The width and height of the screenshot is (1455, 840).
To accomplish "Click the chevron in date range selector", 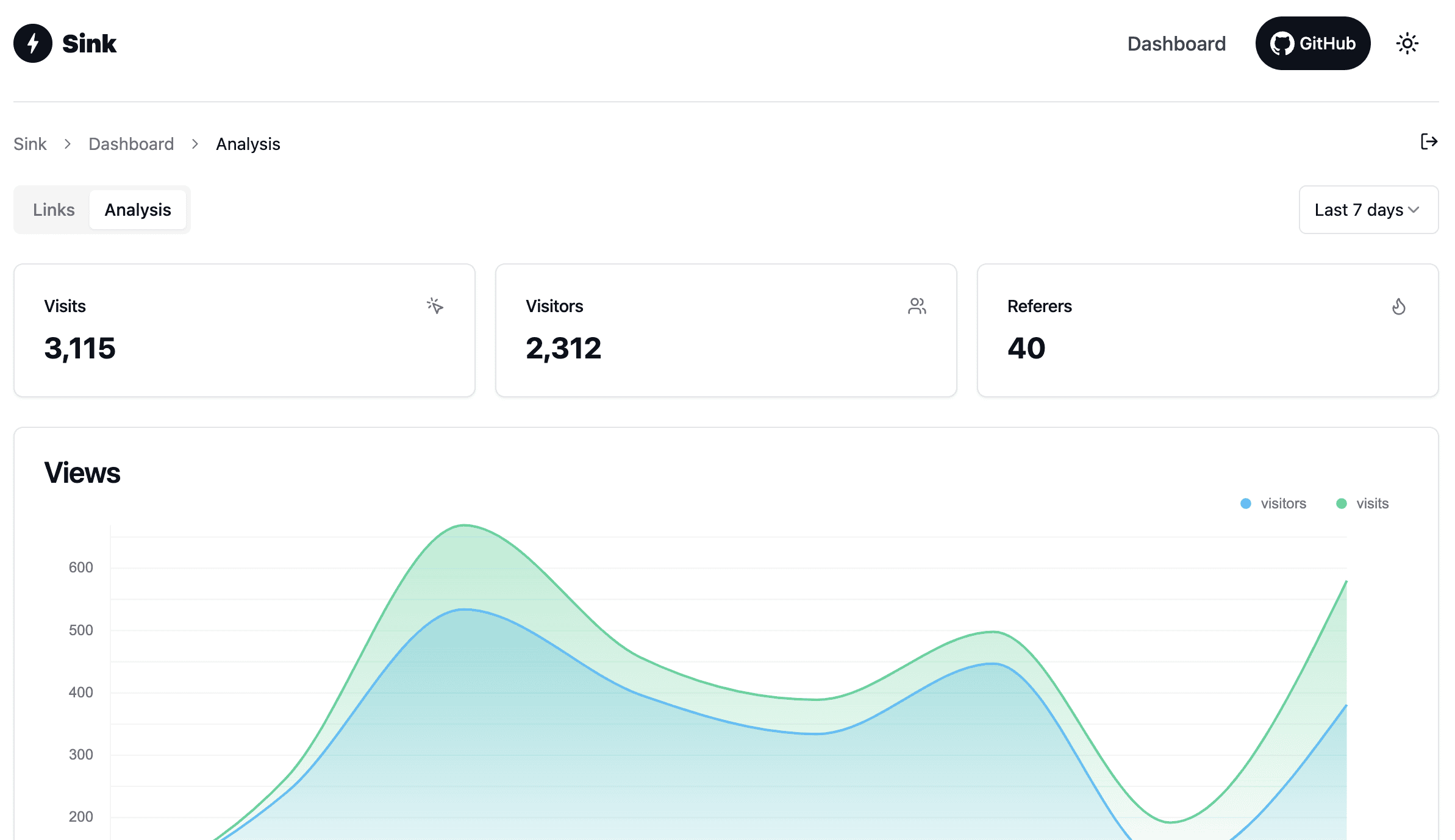I will (1414, 210).
